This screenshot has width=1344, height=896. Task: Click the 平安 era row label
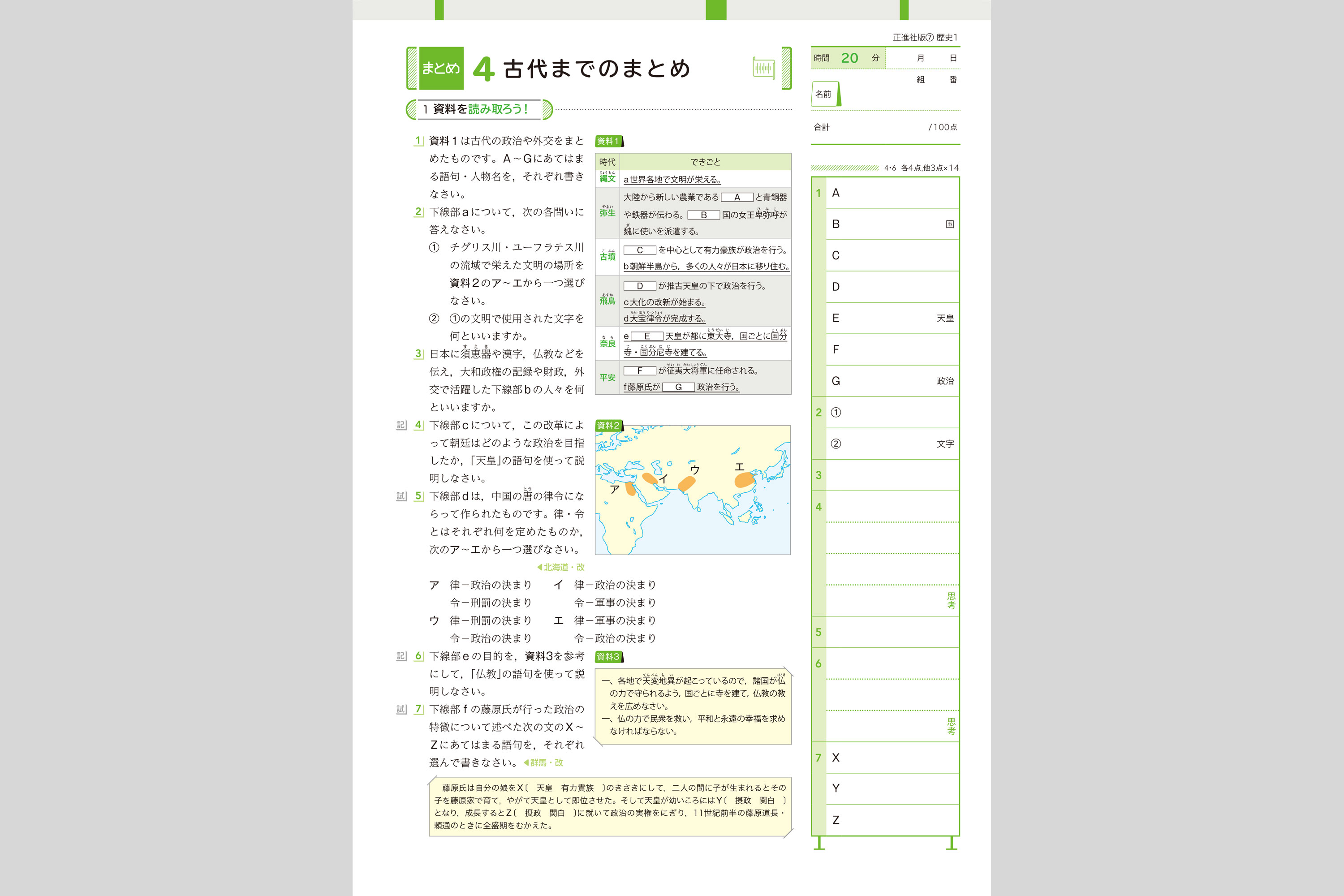click(607, 378)
